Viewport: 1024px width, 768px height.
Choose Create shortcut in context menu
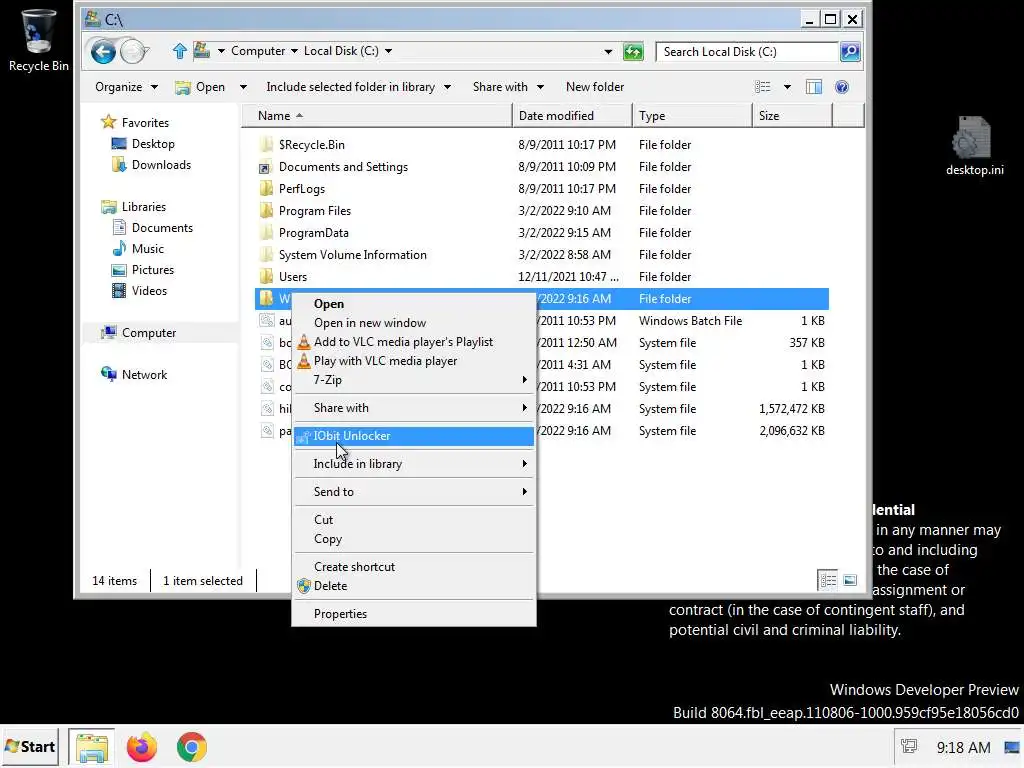coord(414,567)
